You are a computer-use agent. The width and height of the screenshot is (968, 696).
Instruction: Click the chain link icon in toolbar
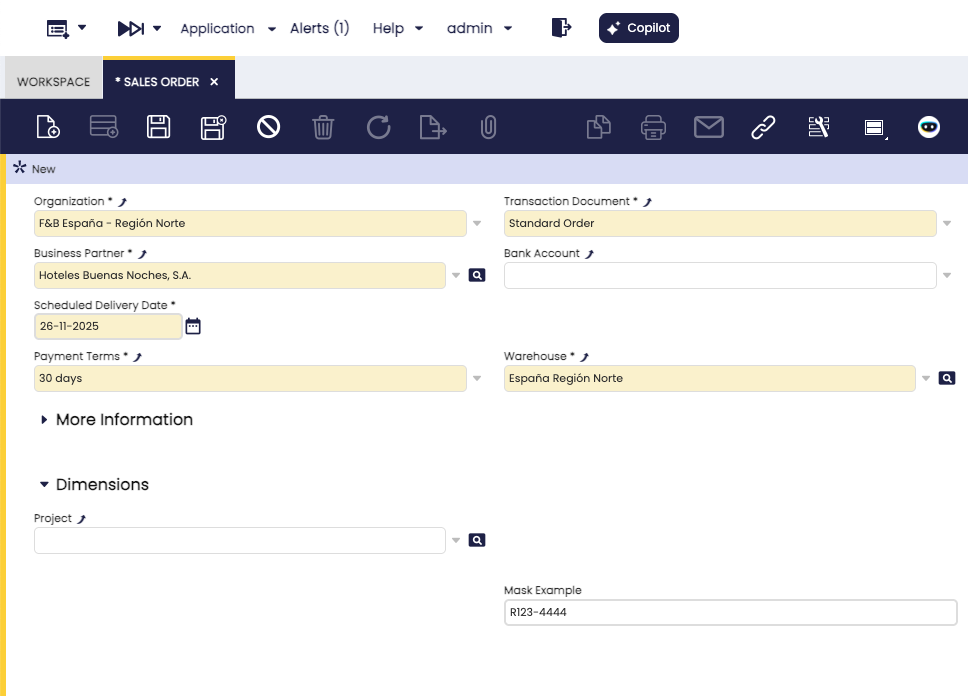[763, 127]
